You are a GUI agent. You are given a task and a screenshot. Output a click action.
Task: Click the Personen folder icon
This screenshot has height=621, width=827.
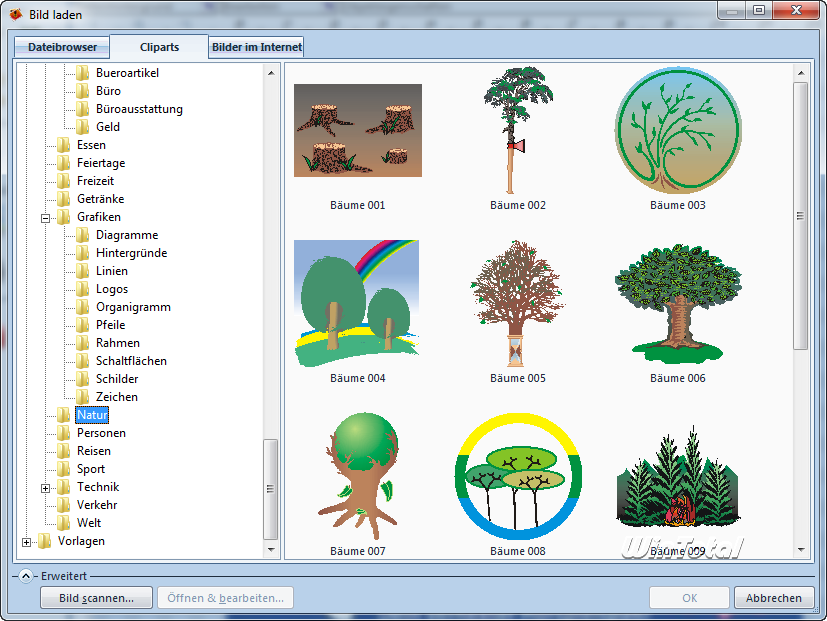(x=64, y=433)
